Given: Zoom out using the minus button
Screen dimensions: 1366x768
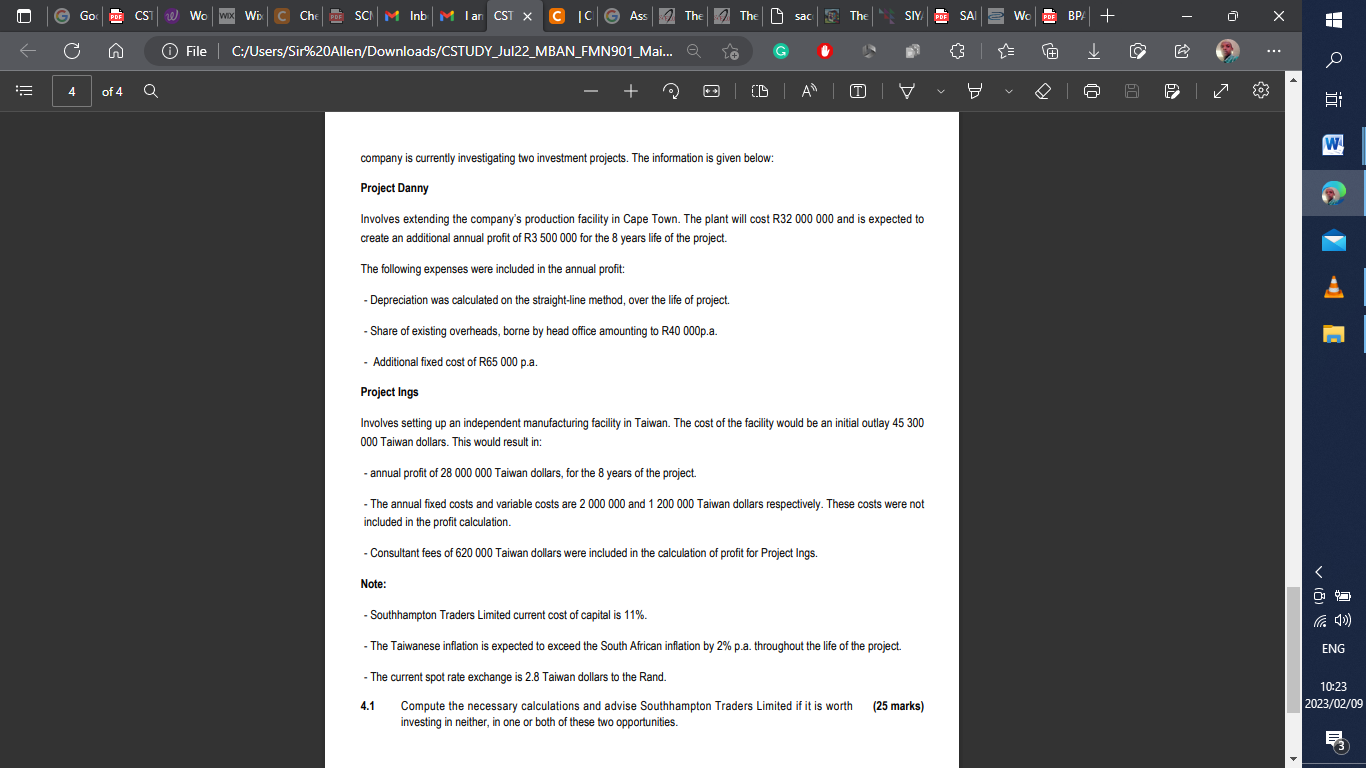Looking at the screenshot, I should tap(592, 91).
